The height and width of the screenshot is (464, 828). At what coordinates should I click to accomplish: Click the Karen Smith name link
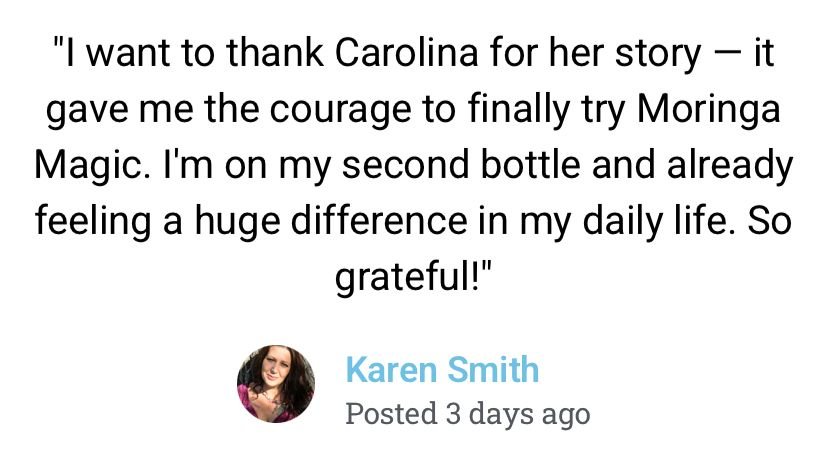click(442, 369)
